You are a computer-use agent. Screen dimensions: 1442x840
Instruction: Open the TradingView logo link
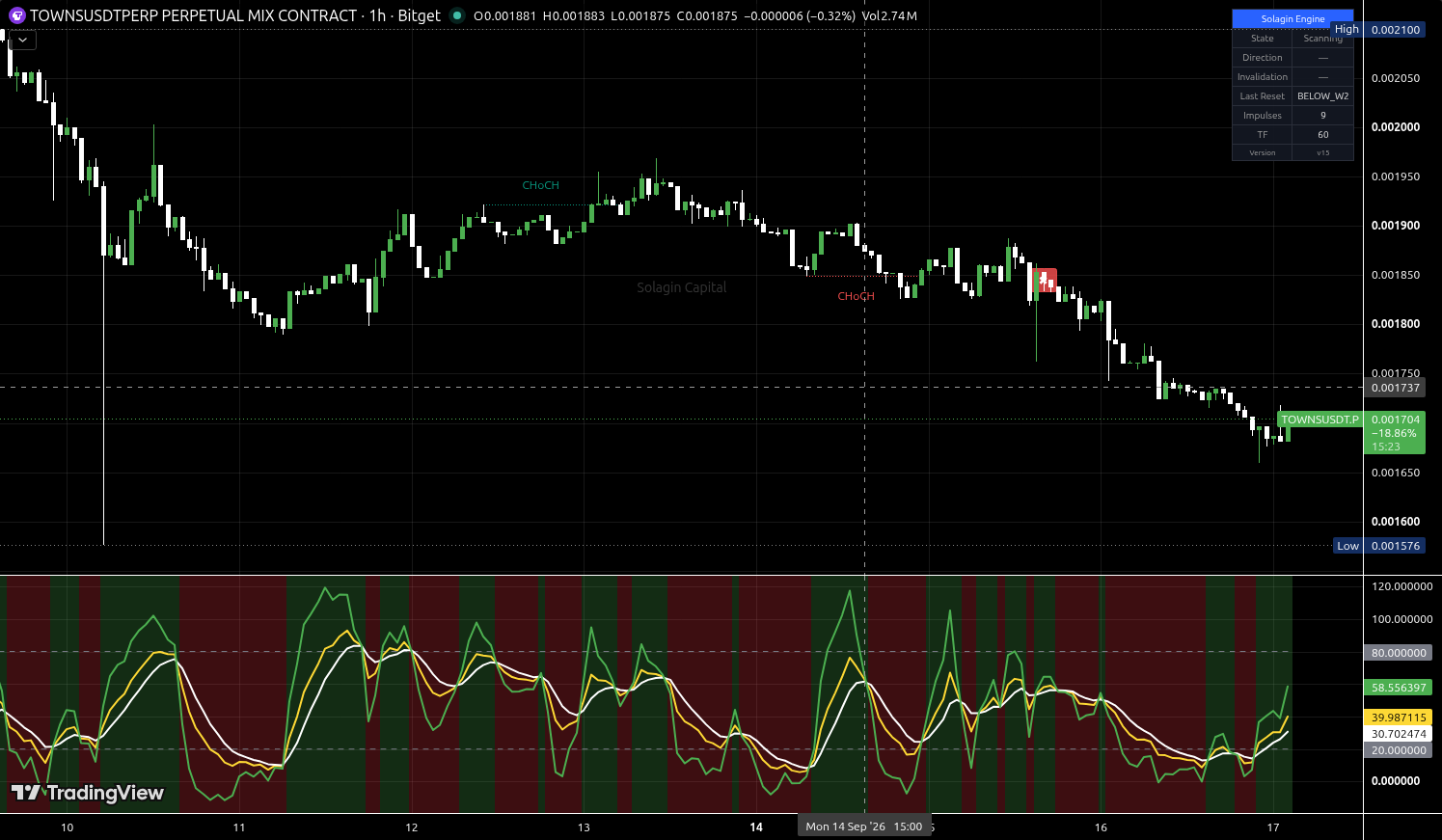coord(88,793)
